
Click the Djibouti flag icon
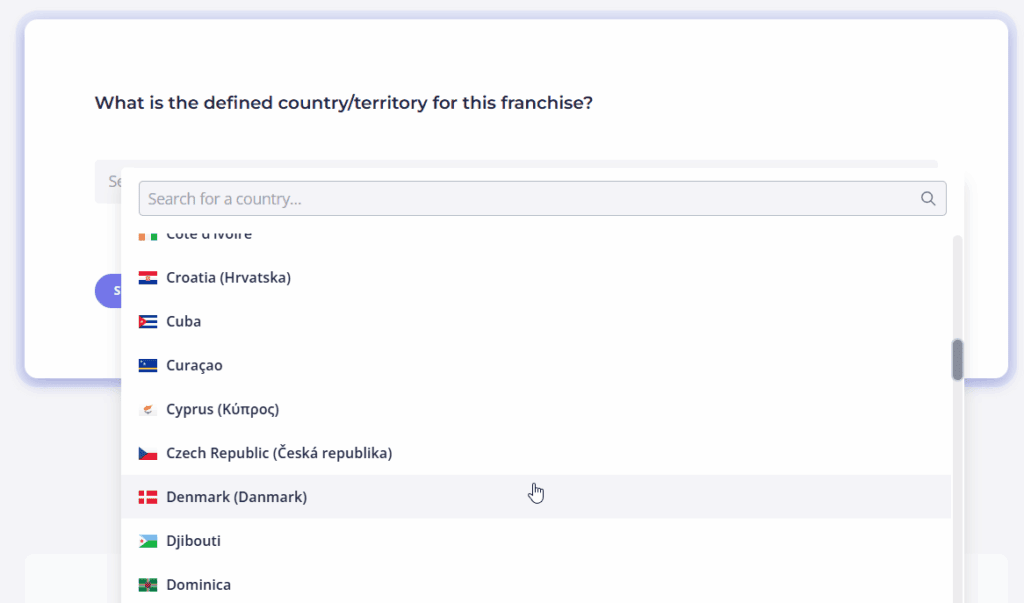click(x=148, y=541)
